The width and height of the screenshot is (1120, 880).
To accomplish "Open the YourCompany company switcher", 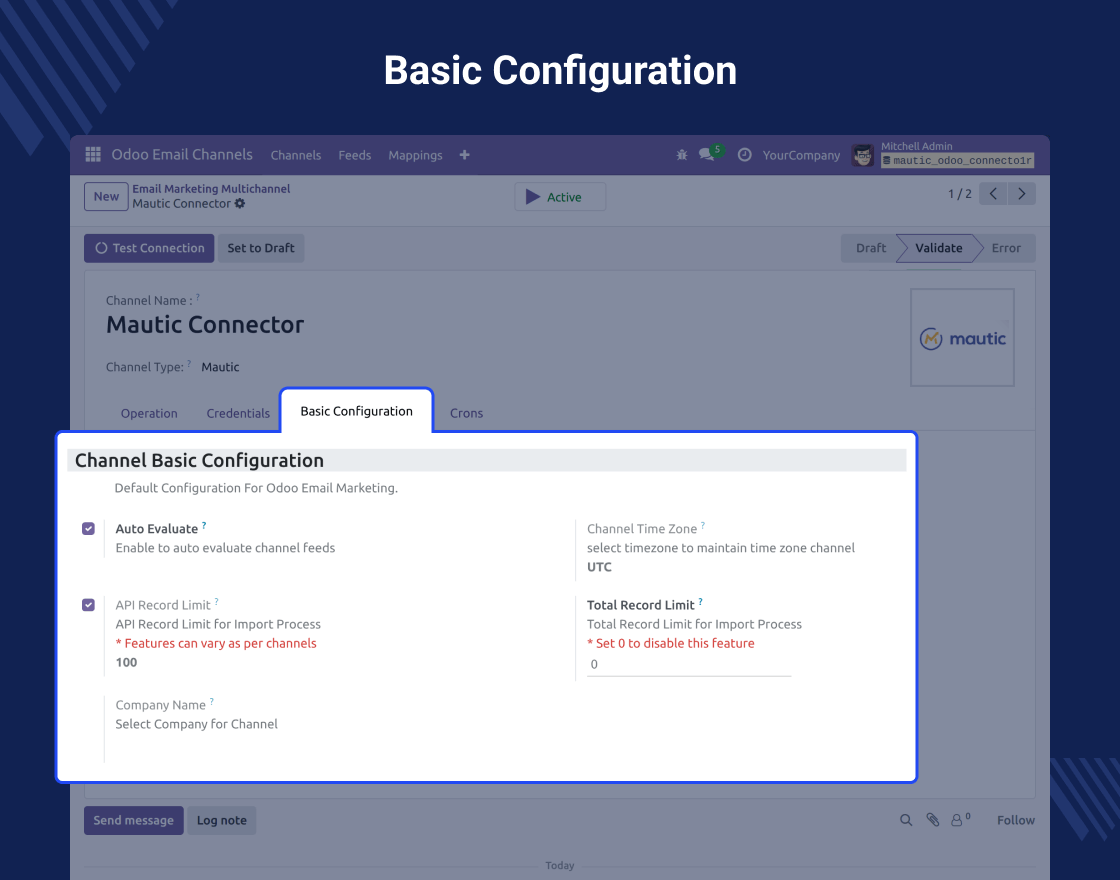I will coord(801,155).
